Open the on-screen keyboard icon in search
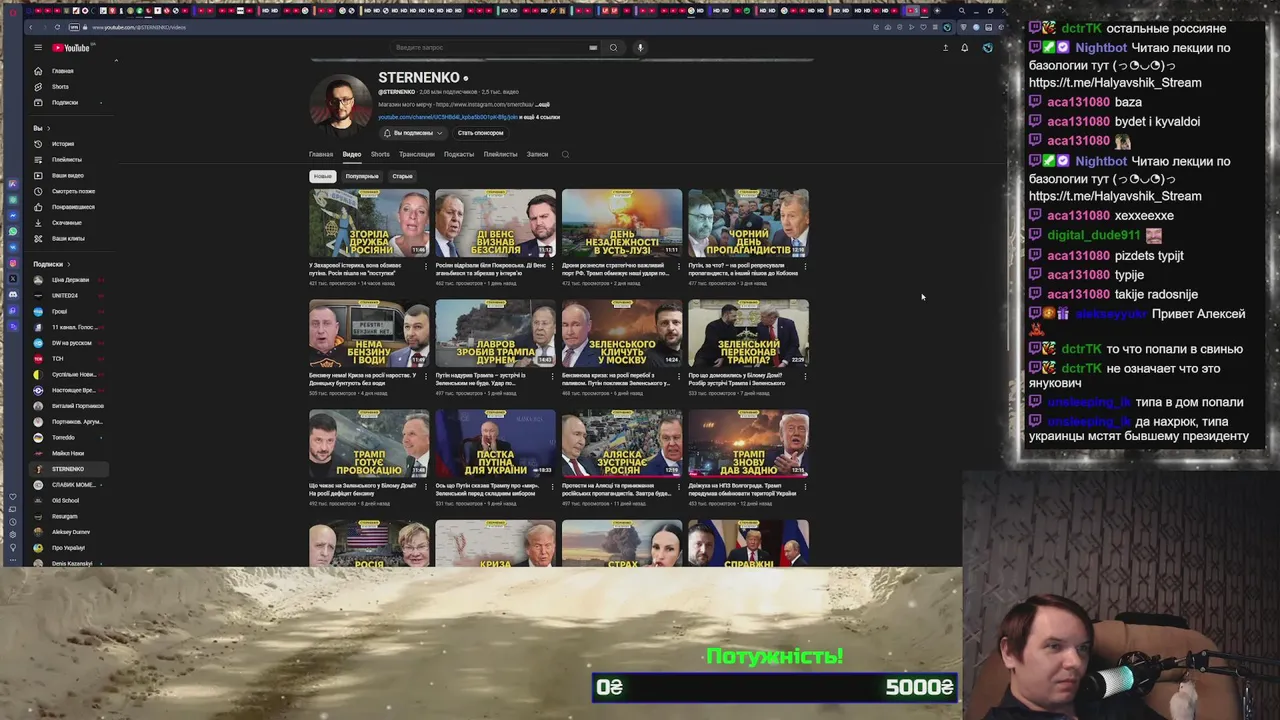 593,48
